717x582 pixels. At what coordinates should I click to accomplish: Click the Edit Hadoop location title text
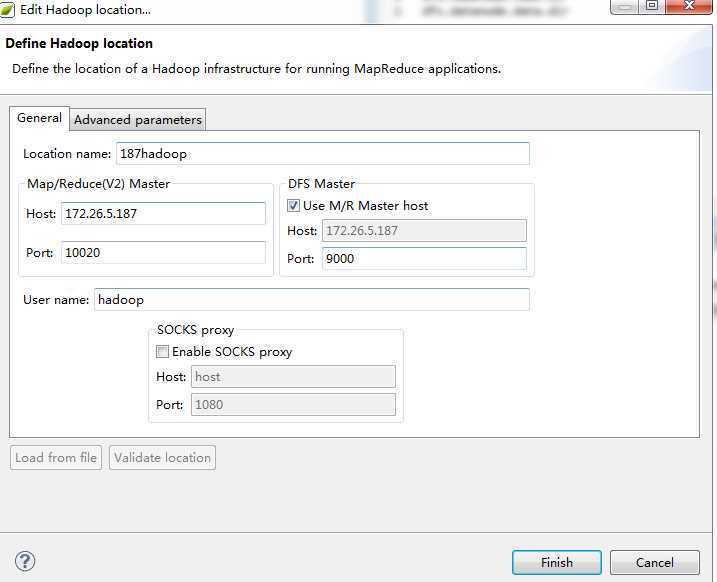(x=86, y=10)
